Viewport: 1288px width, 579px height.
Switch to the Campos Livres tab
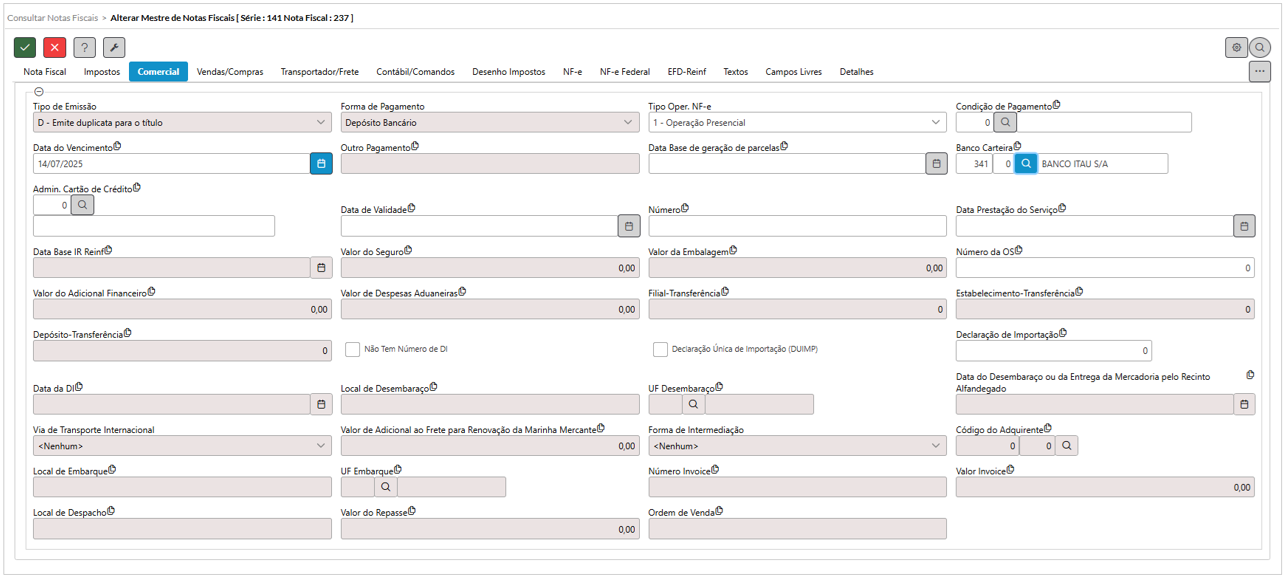pyautogui.click(x=794, y=72)
